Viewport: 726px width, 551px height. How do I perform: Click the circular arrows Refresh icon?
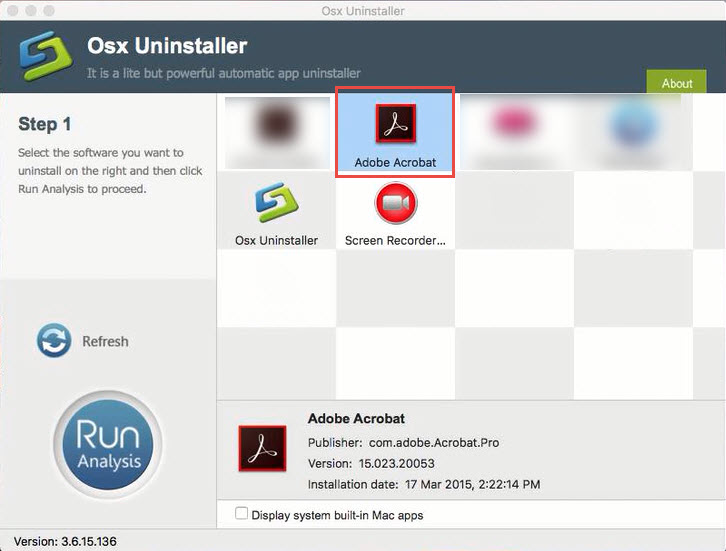pos(54,341)
